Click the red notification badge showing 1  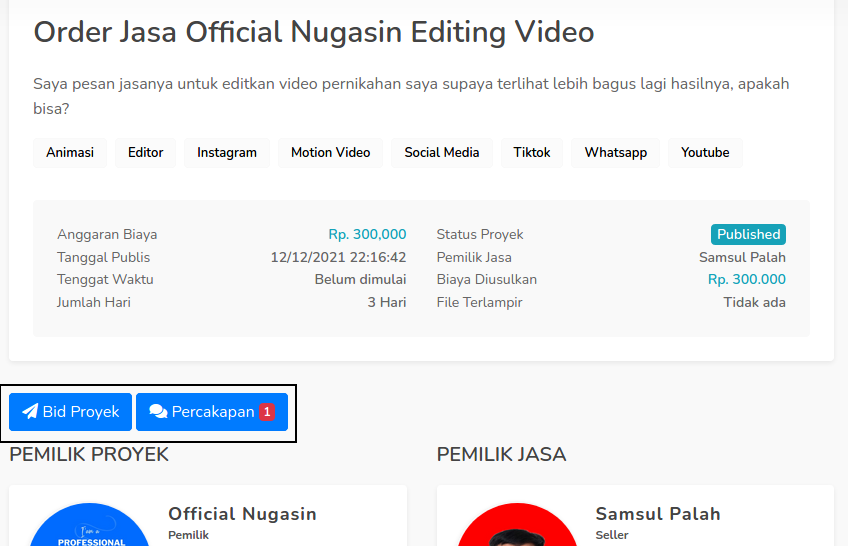click(x=267, y=412)
